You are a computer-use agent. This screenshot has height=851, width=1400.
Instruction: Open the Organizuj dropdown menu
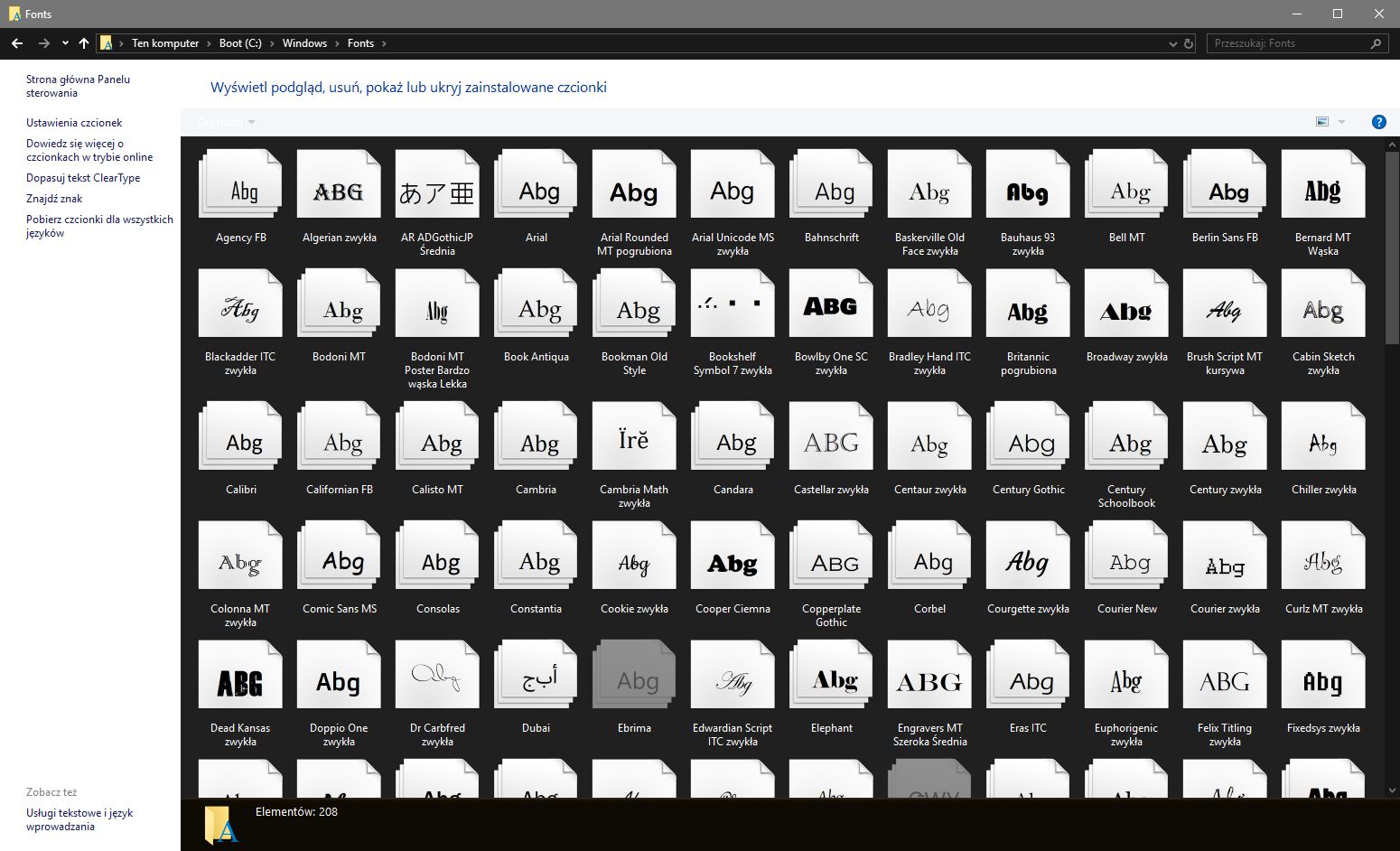click(224, 121)
